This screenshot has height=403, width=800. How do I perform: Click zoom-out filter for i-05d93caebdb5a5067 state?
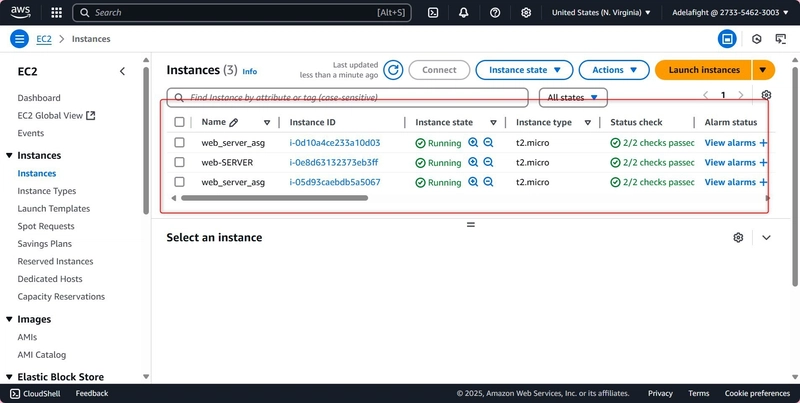point(488,182)
